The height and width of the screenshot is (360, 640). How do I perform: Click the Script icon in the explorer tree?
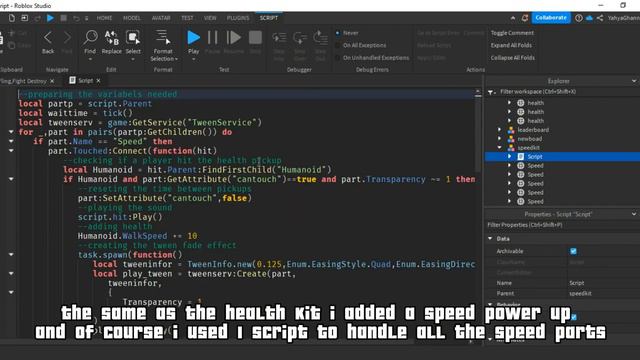coord(521,157)
